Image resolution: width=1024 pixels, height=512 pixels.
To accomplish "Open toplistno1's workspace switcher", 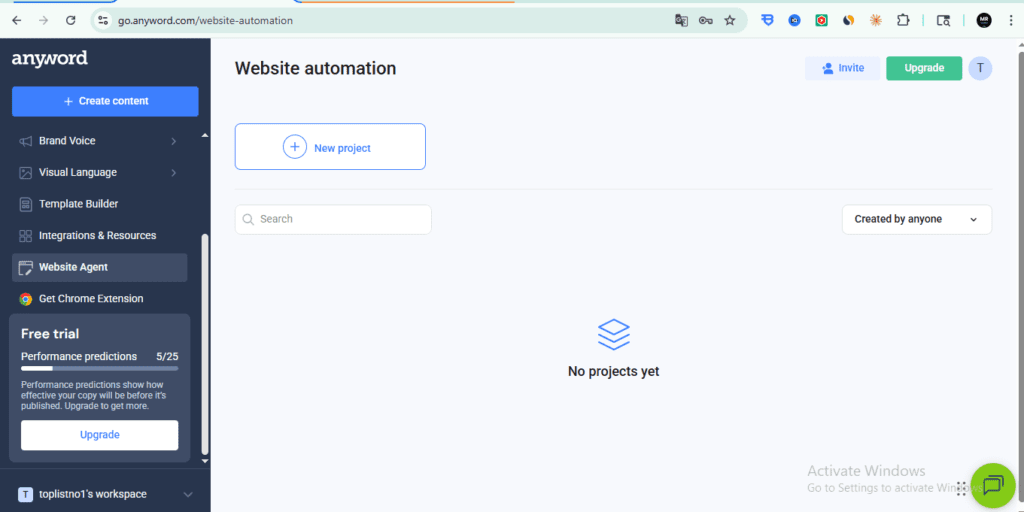I will [105, 494].
